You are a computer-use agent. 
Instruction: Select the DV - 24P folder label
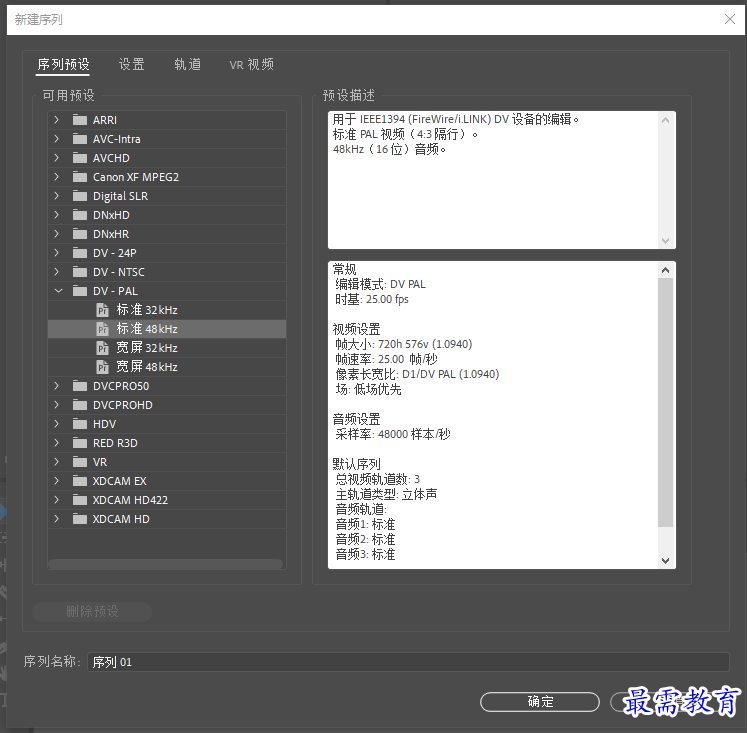[x=115, y=253]
